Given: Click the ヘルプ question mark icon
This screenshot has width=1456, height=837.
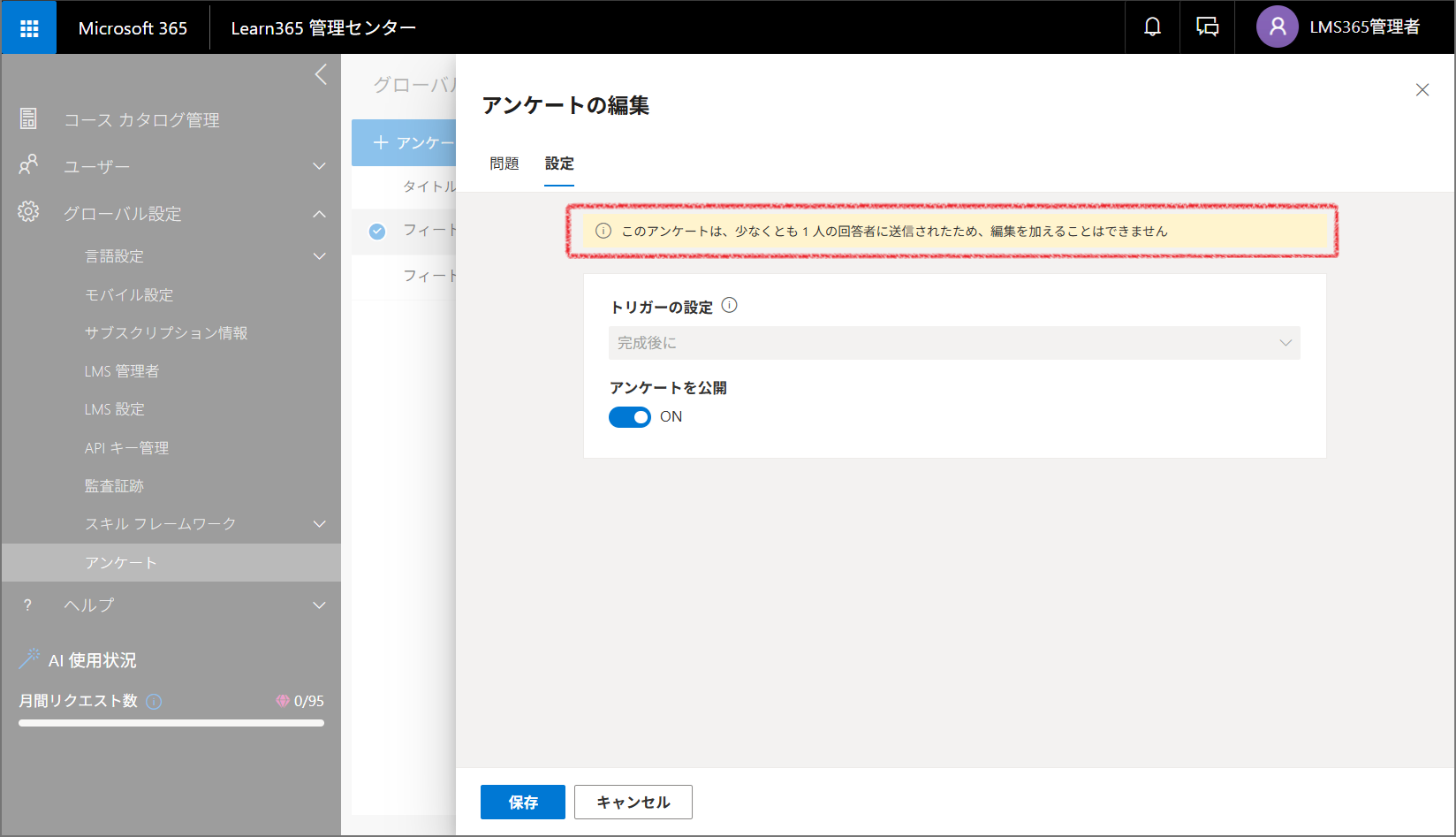Looking at the screenshot, I should click(x=28, y=605).
